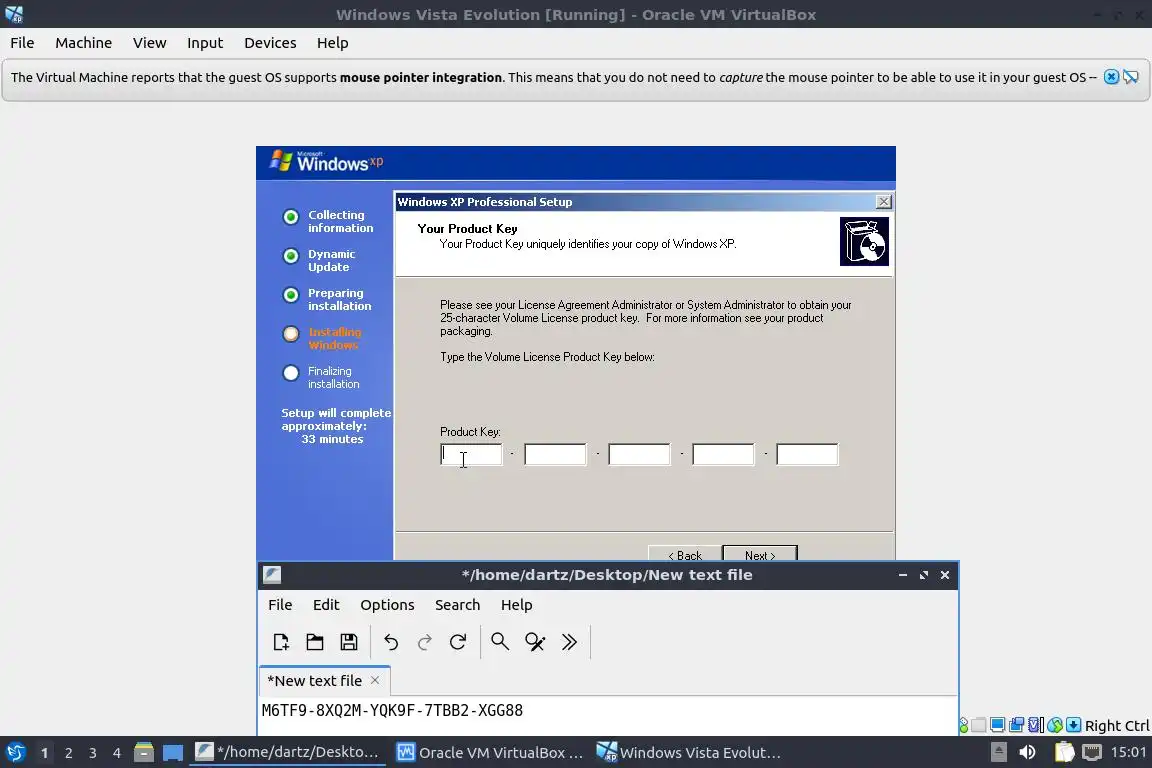
Task: Click the second Product Key field
Action: (555, 454)
